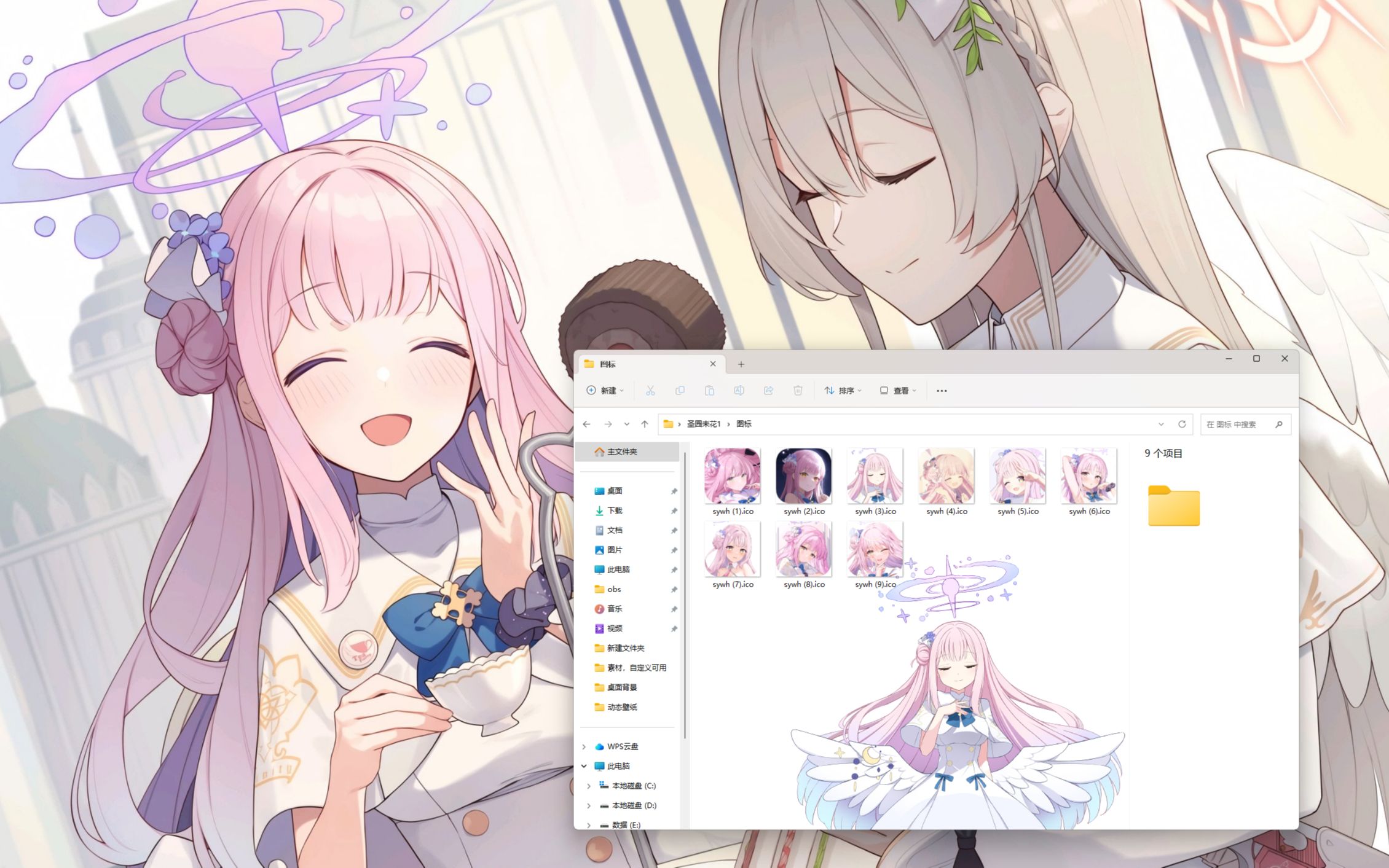Select file sywh (7).ico
The width and height of the screenshot is (1389, 868).
733,555
